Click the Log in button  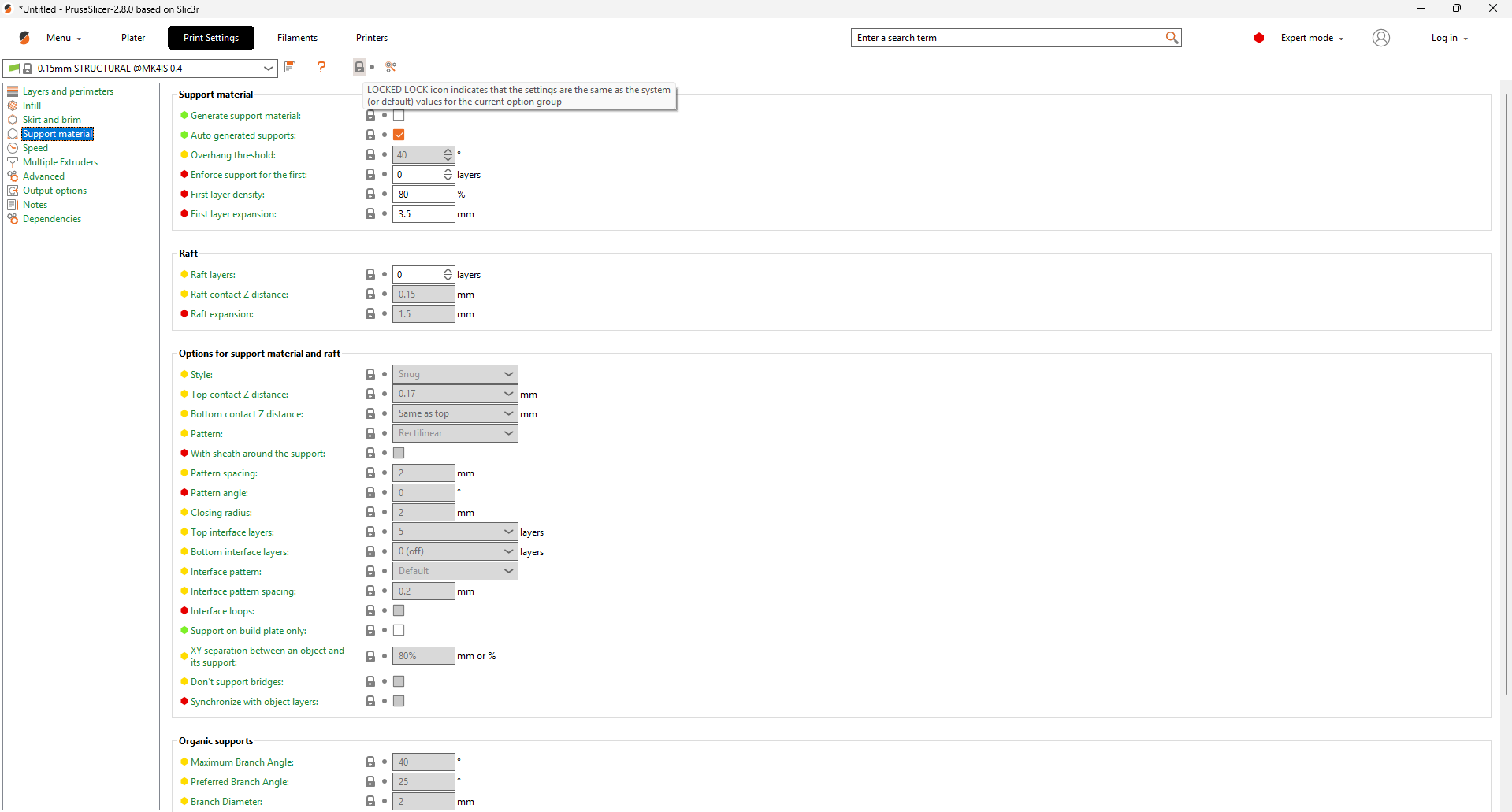pyautogui.click(x=1448, y=38)
